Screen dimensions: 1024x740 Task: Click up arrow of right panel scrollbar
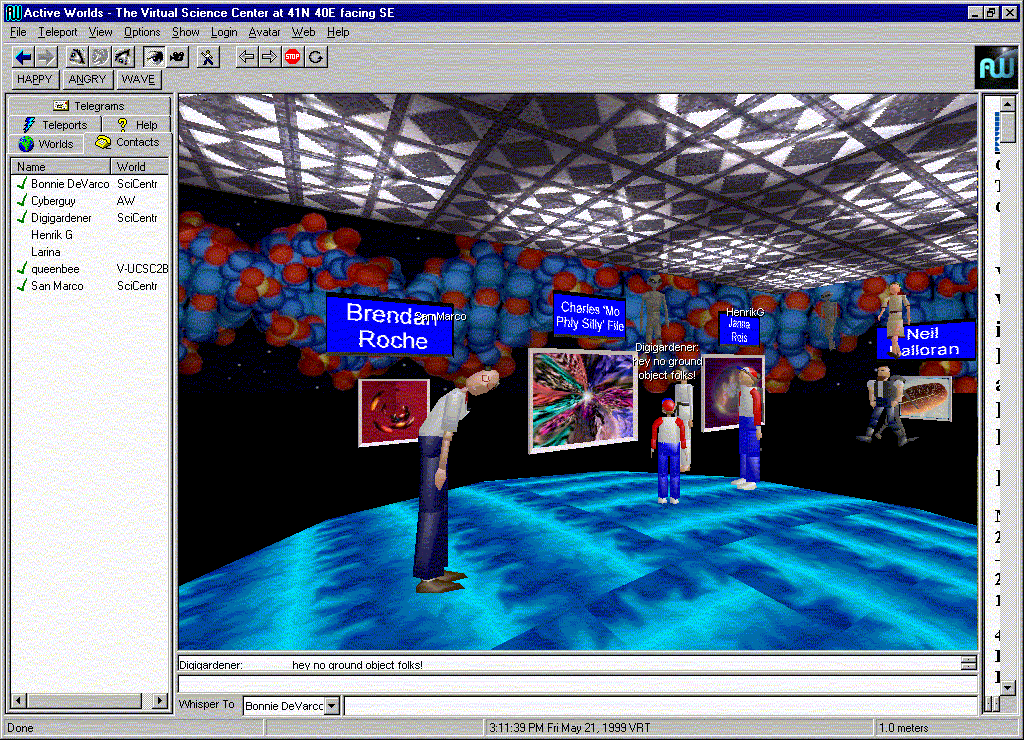1008,104
